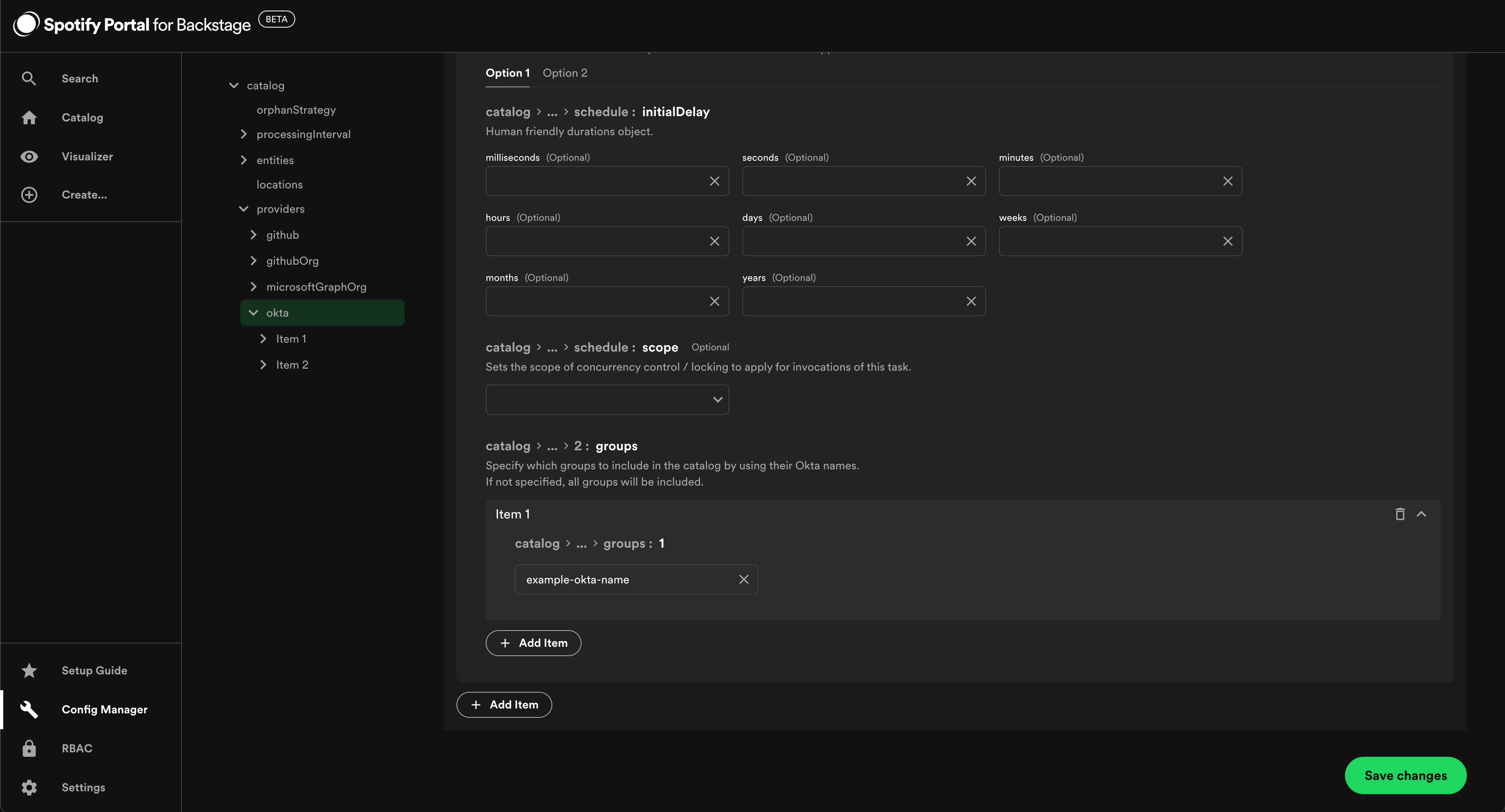The width and height of the screenshot is (1505, 812).
Task: Open Search from the sidebar
Action: pos(80,78)
